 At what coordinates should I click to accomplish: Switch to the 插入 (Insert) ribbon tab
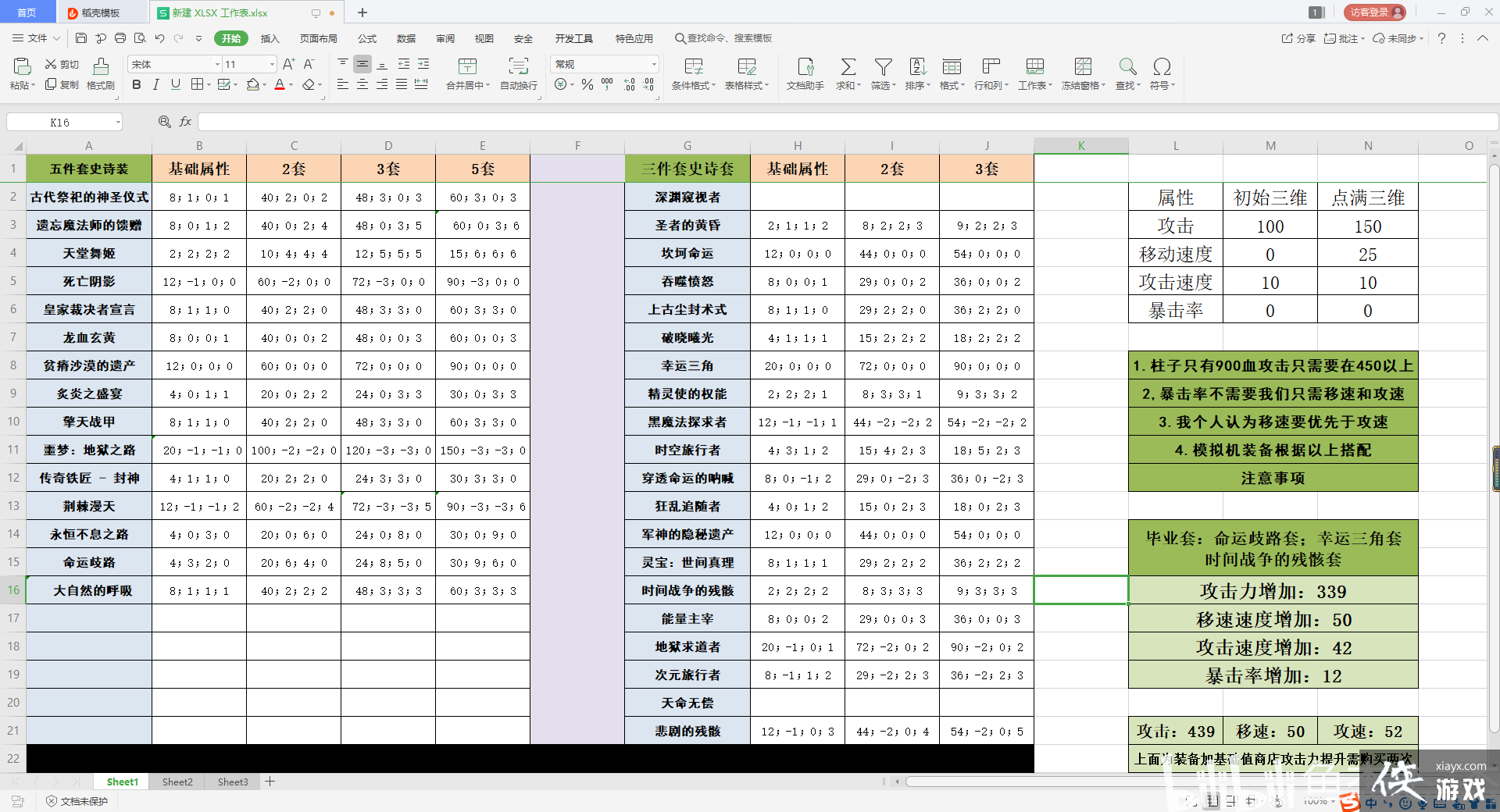(x=270, y=38)
